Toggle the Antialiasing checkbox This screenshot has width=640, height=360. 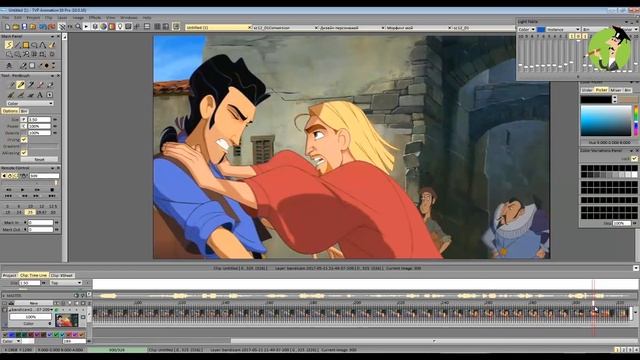click(x=24, y=153)
